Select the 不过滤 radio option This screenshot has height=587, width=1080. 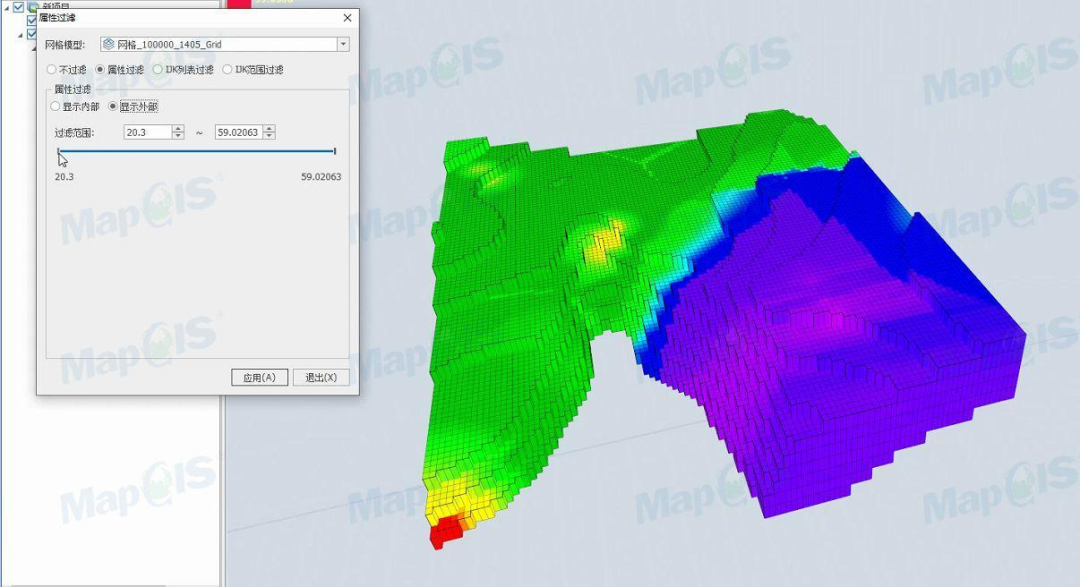[x=52, y=70]
